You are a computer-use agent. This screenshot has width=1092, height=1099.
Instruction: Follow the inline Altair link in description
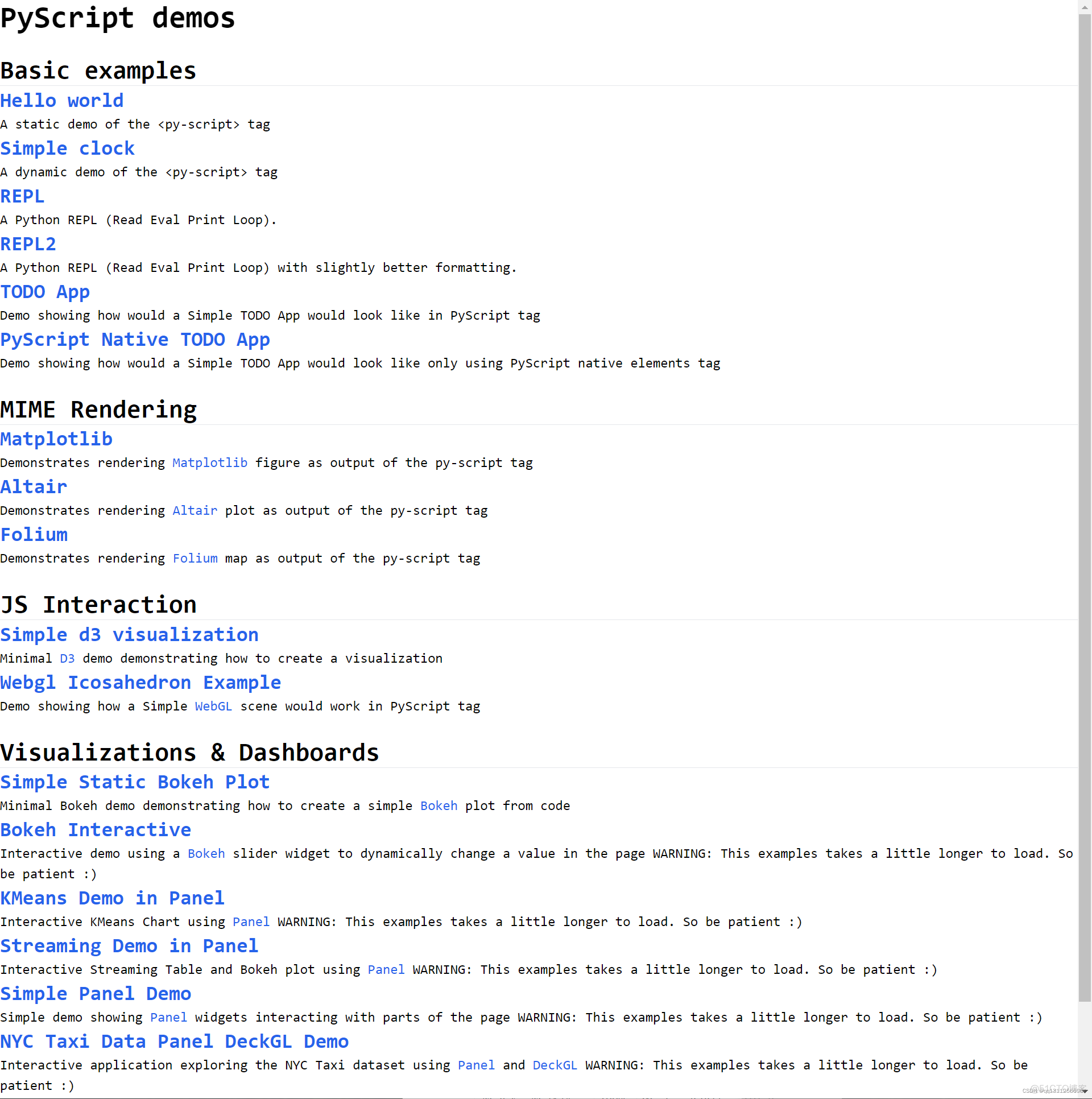195,511
